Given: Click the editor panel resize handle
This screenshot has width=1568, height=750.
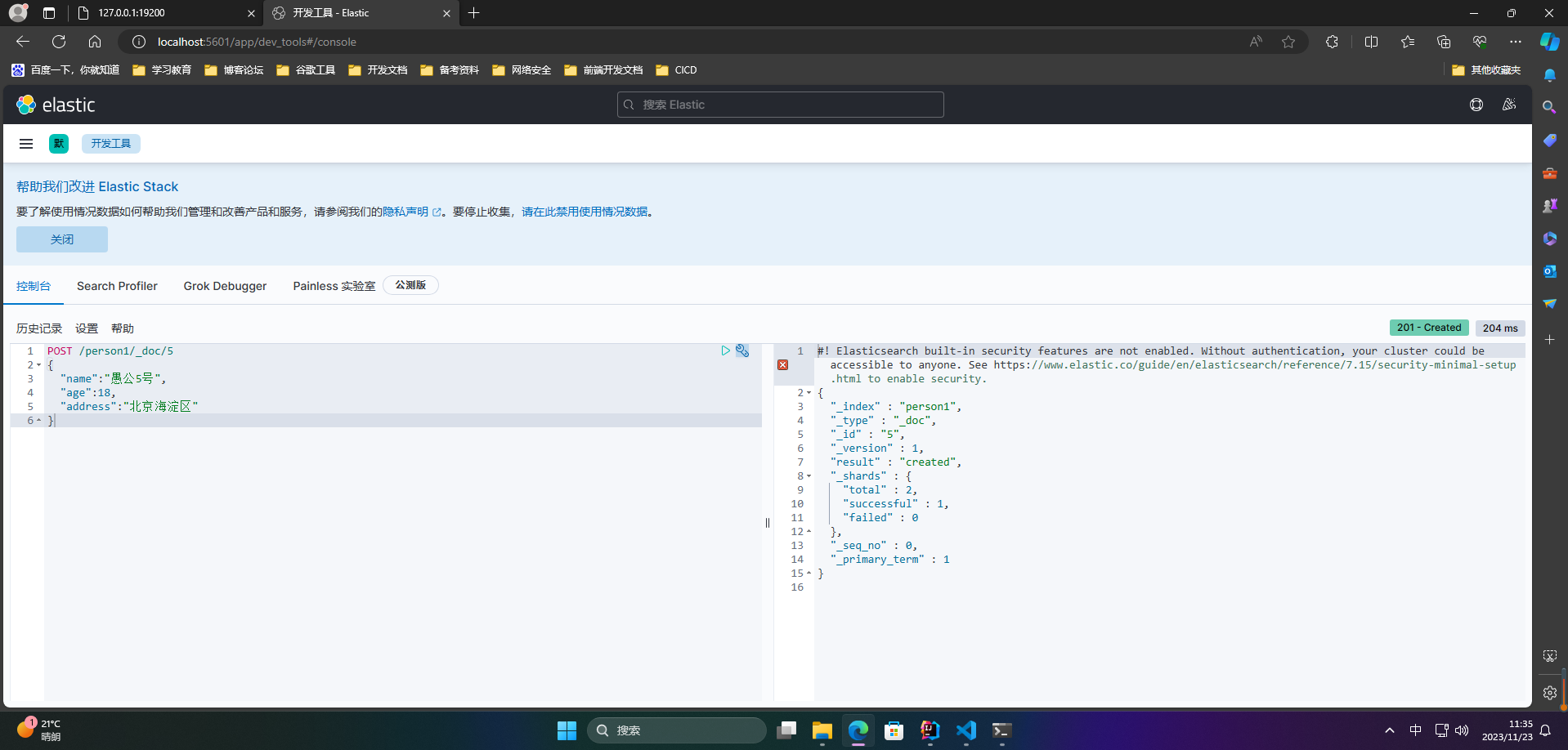Looking at the screenshot, I should pos(768,523).
